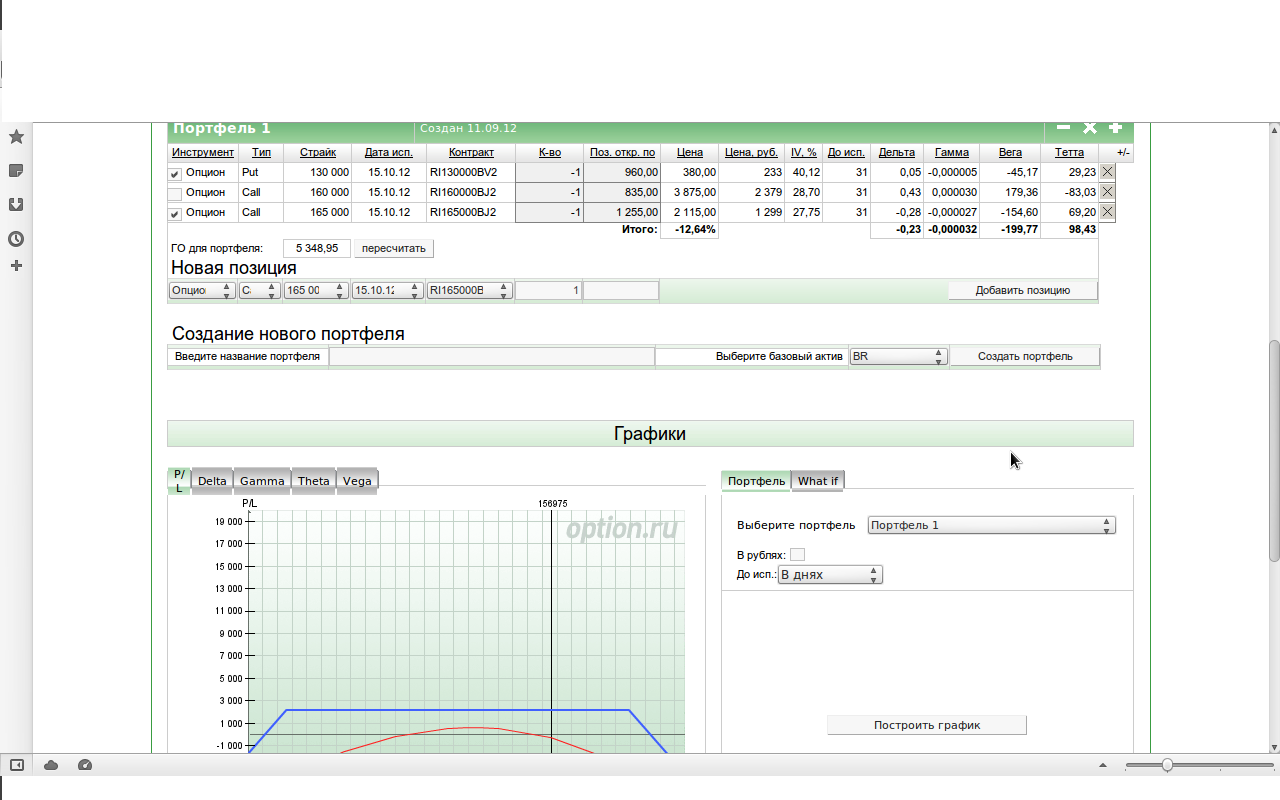Open the bookmarks star panel in sidebar
Viewport: 1280px width, 800px height.
16,136
